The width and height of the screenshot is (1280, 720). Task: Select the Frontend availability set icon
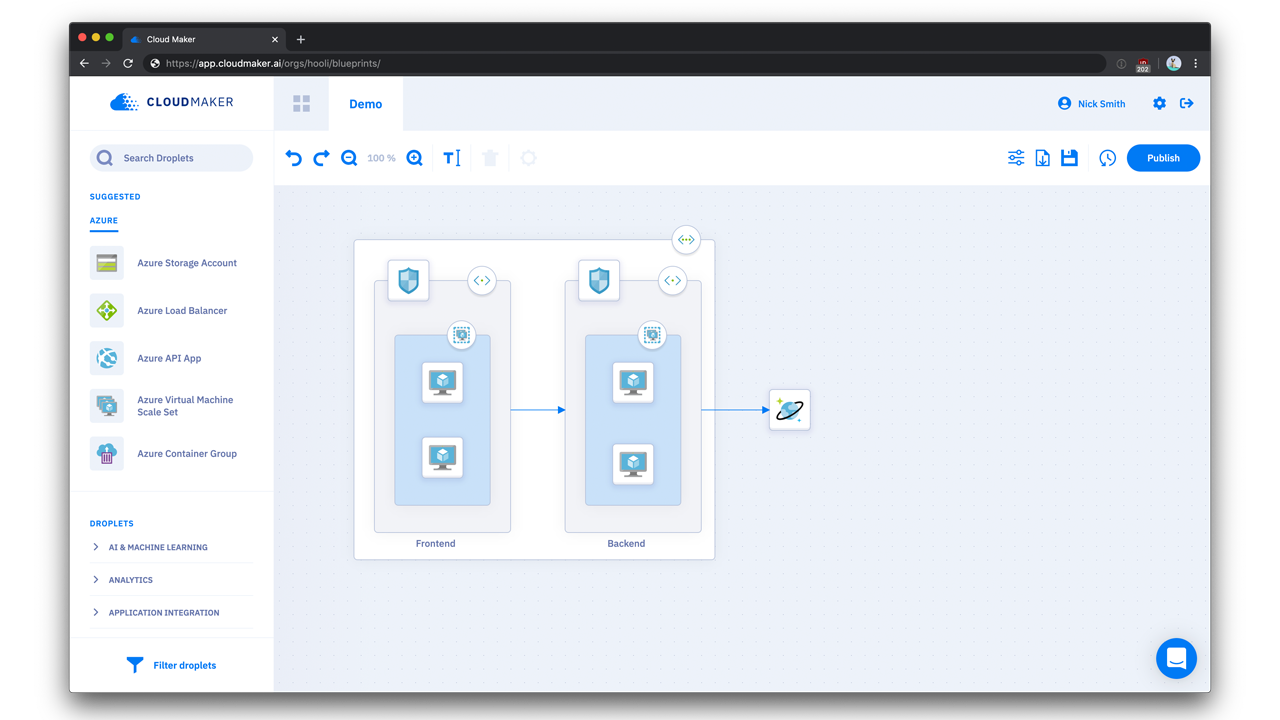tap(461, 335)
